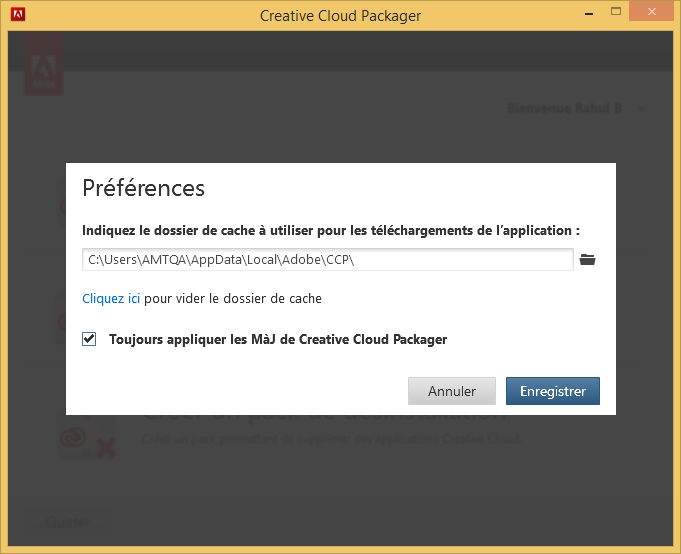681x554 pixels.
Task: Click 'Cliquez ici' to empty the cache folder
Action: [111, 298]
